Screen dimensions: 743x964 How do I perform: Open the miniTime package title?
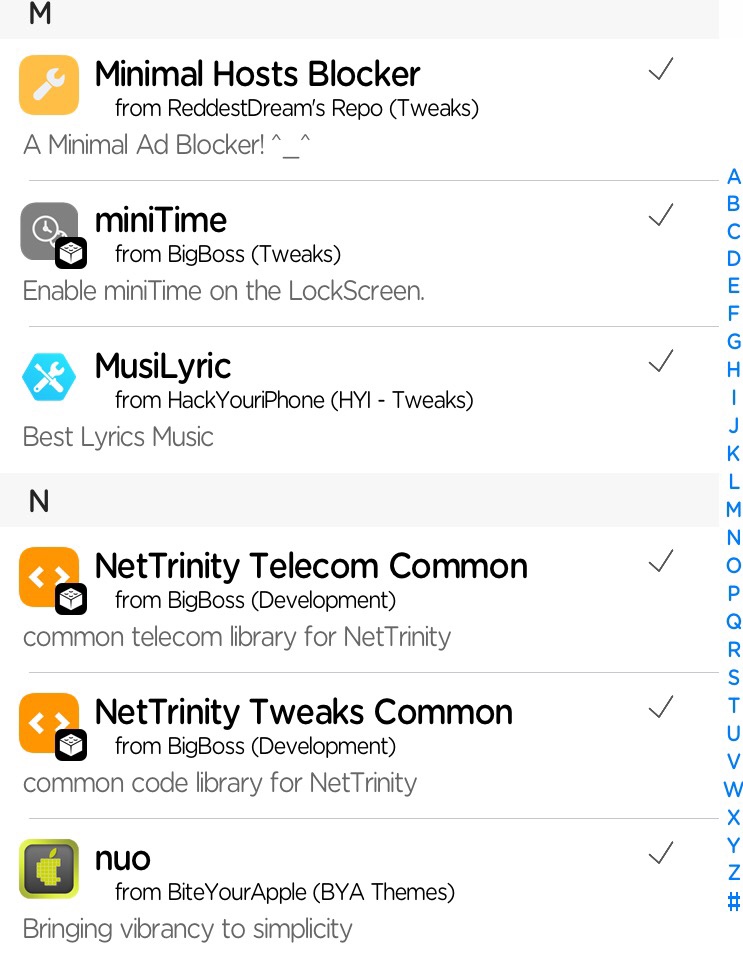coord(161,220)
